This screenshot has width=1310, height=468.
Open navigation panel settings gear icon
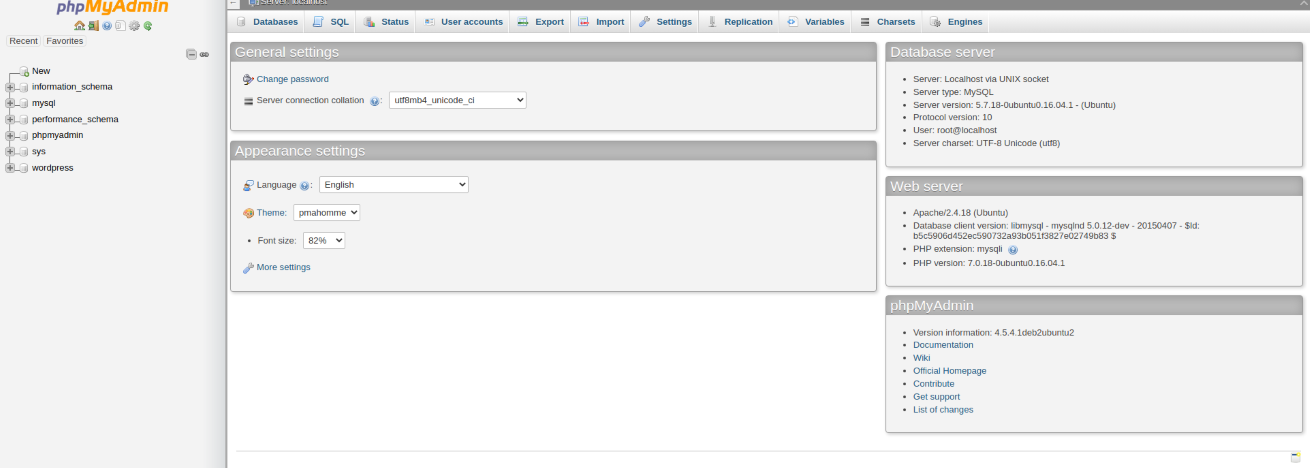(x=134, y=26)
